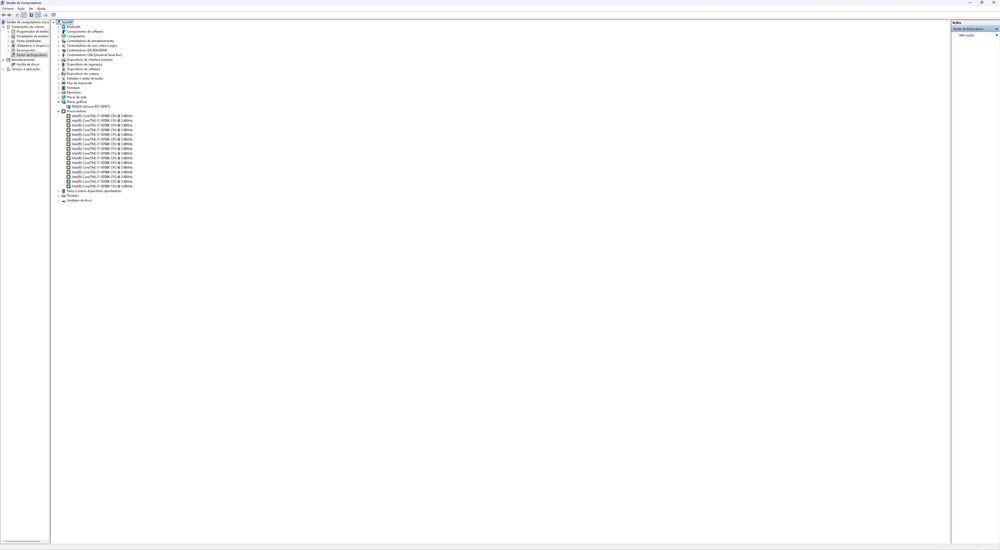
Task: Click the Back arrow toolbar icon
Action: coord(4,15)
